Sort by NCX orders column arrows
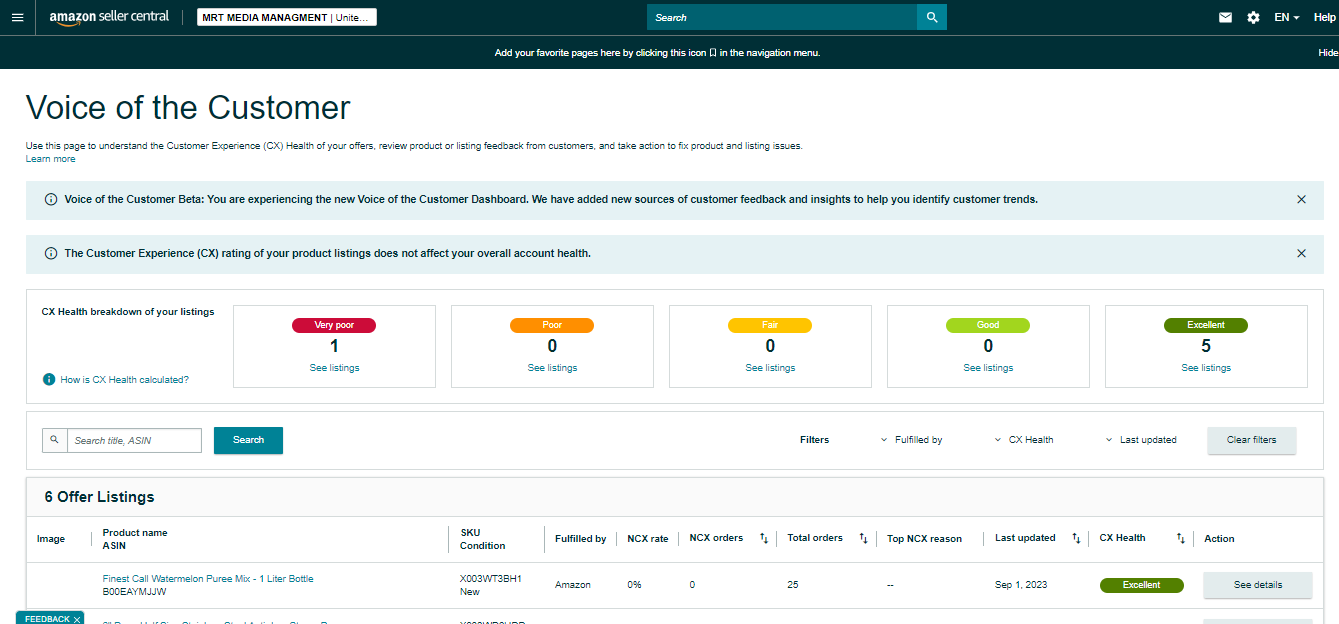Screen dimensions: 1339x624 pyautogui.click(x=764, y=538)
